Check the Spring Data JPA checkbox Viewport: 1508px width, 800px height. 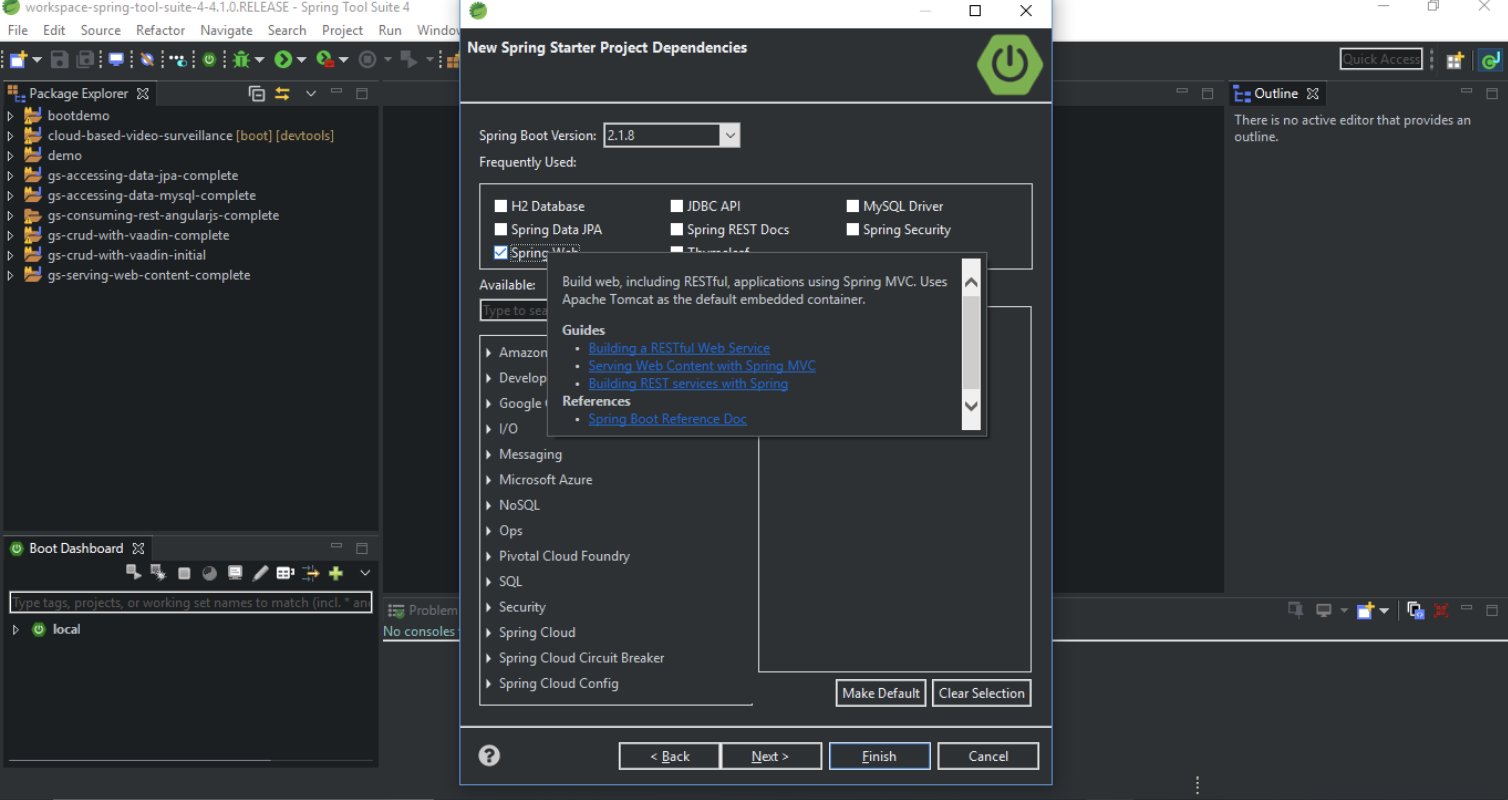(x=501, y=229)
